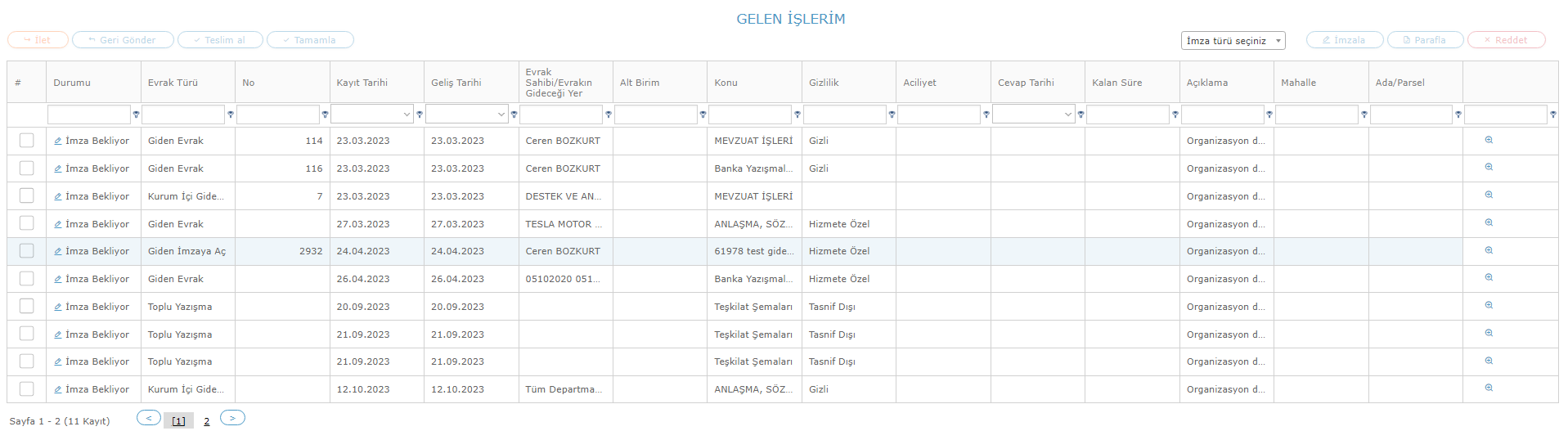Click the next page arrow button
Image resolution: width=1568 pixels, height=431 pixels.
(x=232, y=418)
